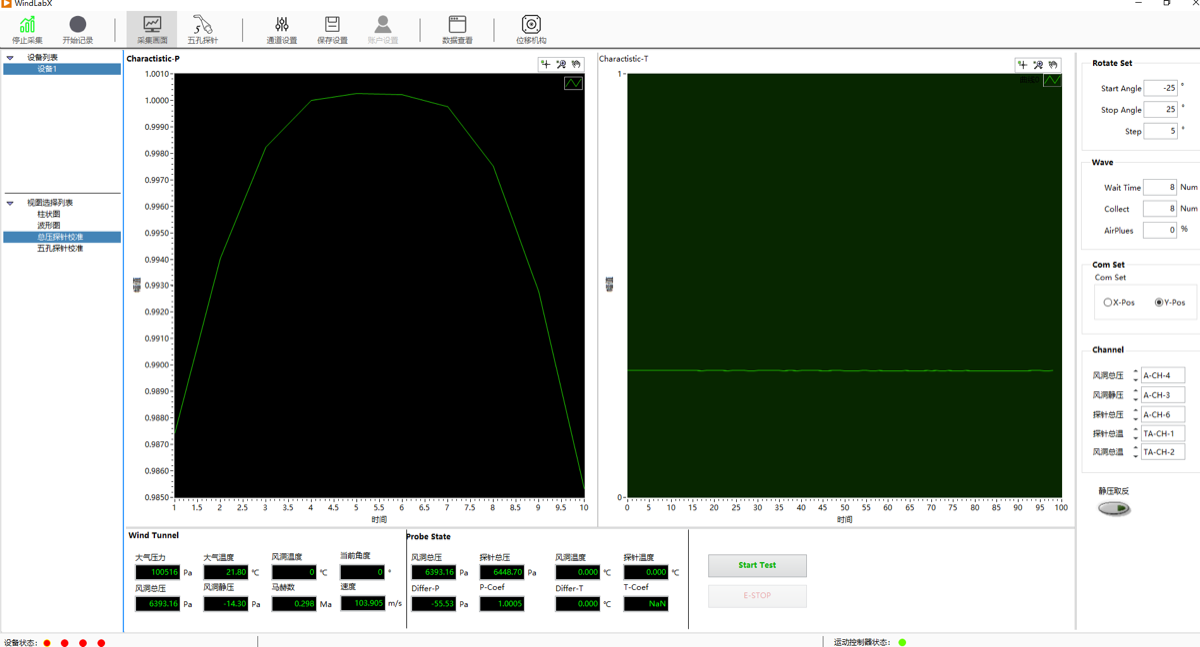Click the AirPlues percentage field
This screenshot has height=647, width=1200.
click(1160, 230)
